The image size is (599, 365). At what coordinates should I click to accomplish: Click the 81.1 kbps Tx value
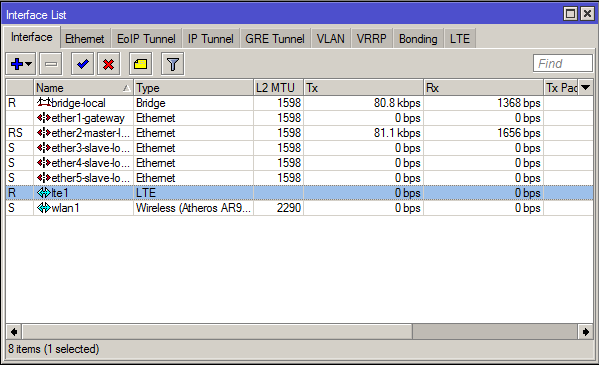pos(397,133)
